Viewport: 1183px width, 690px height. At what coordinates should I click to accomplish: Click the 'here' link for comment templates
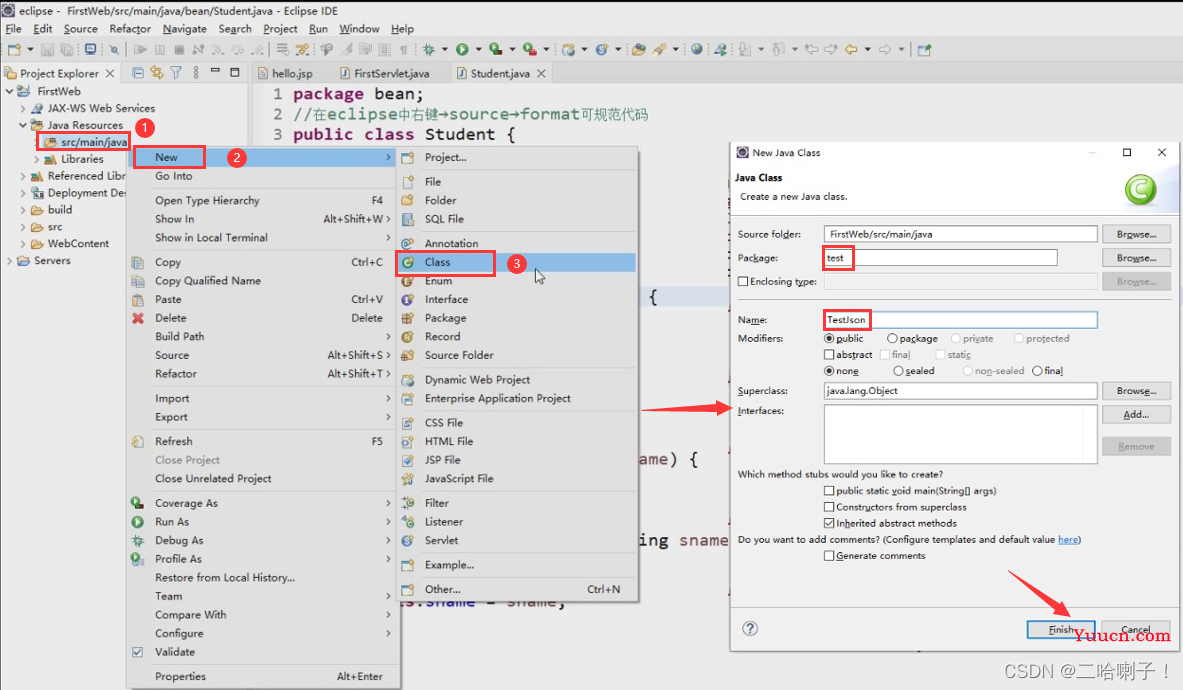pos(1068,540)
